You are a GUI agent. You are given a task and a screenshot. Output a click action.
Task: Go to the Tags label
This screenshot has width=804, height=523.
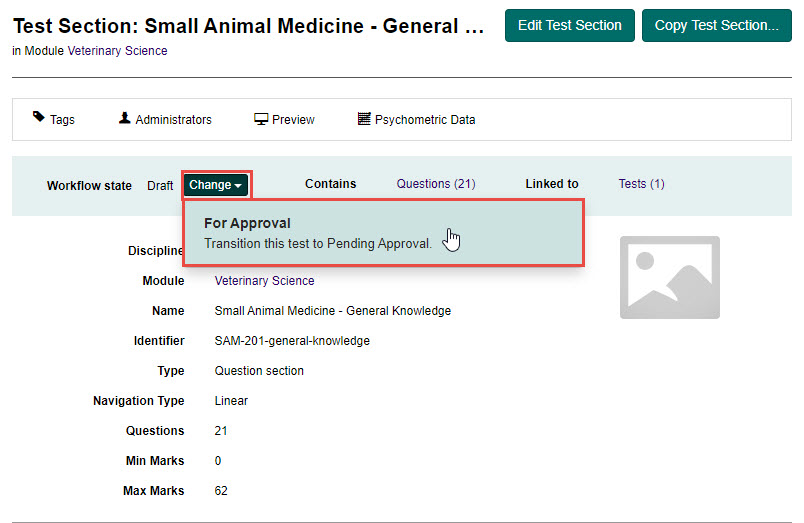pos(62,120)
